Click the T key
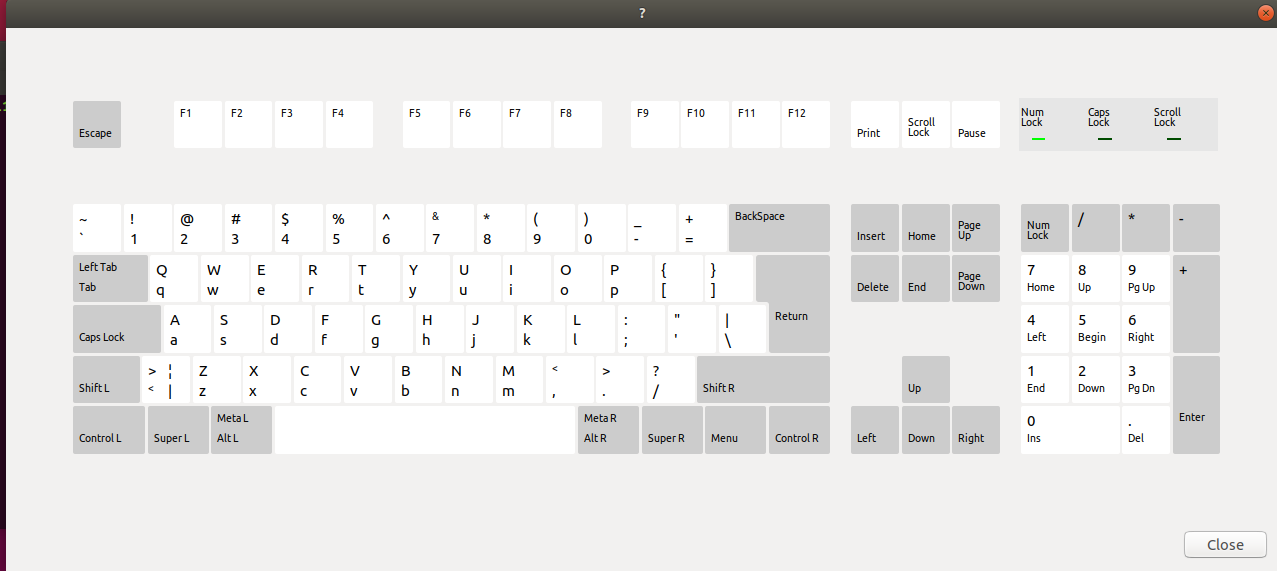1277x571 pixels. pyautogui.click(x=376, y=278)
